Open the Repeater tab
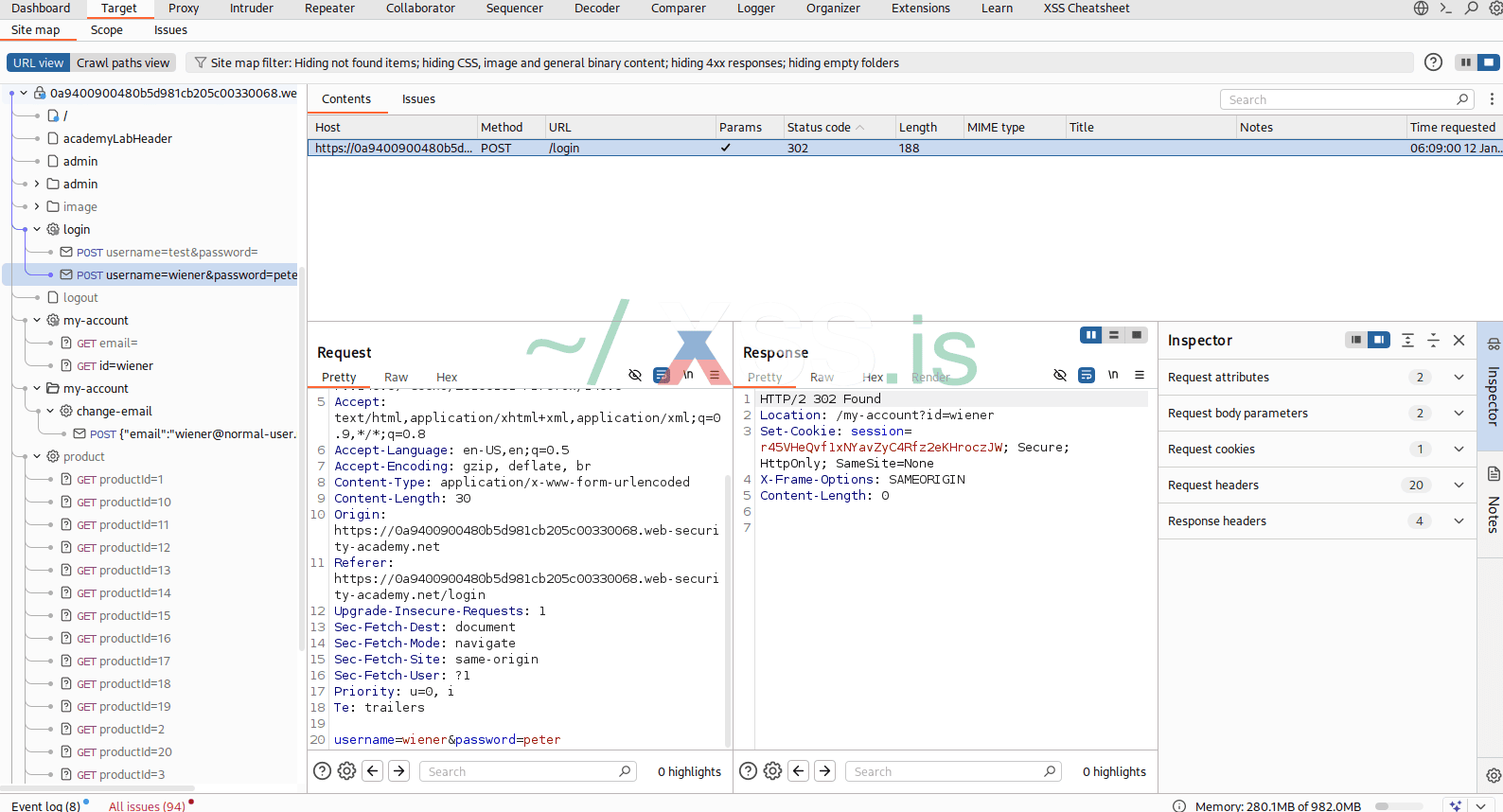Image resolution: width=1503 pixels, height=812 pixels. pyautogui.click(x=329, y=9)
